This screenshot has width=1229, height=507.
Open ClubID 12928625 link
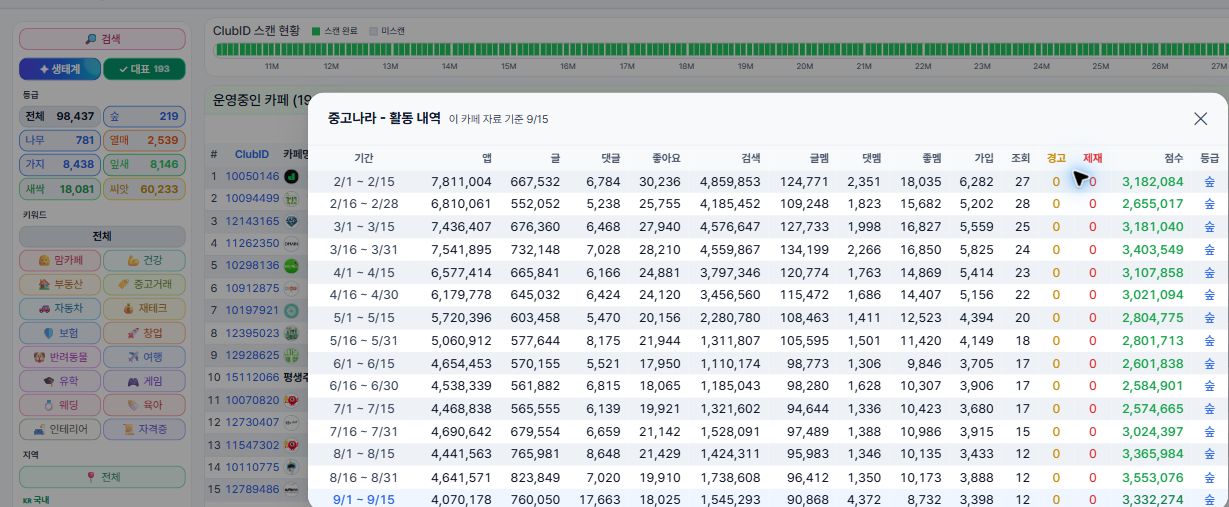click(x=252, y=355)
